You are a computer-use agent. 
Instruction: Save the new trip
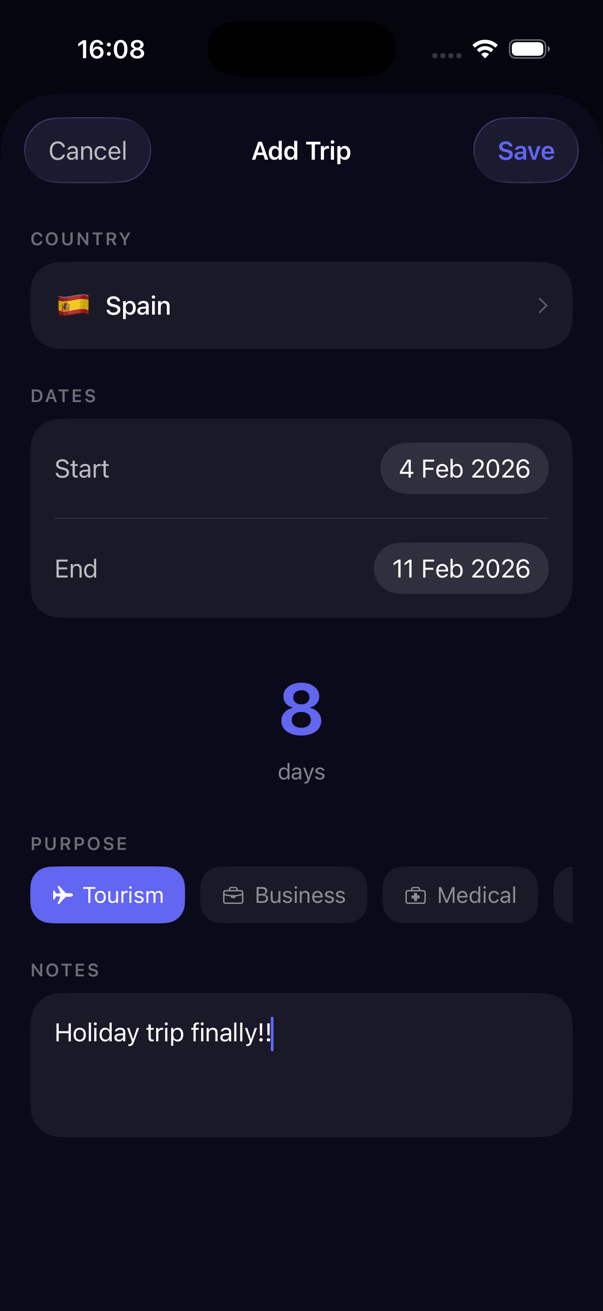pyautogui.click(x=525, y=150)
